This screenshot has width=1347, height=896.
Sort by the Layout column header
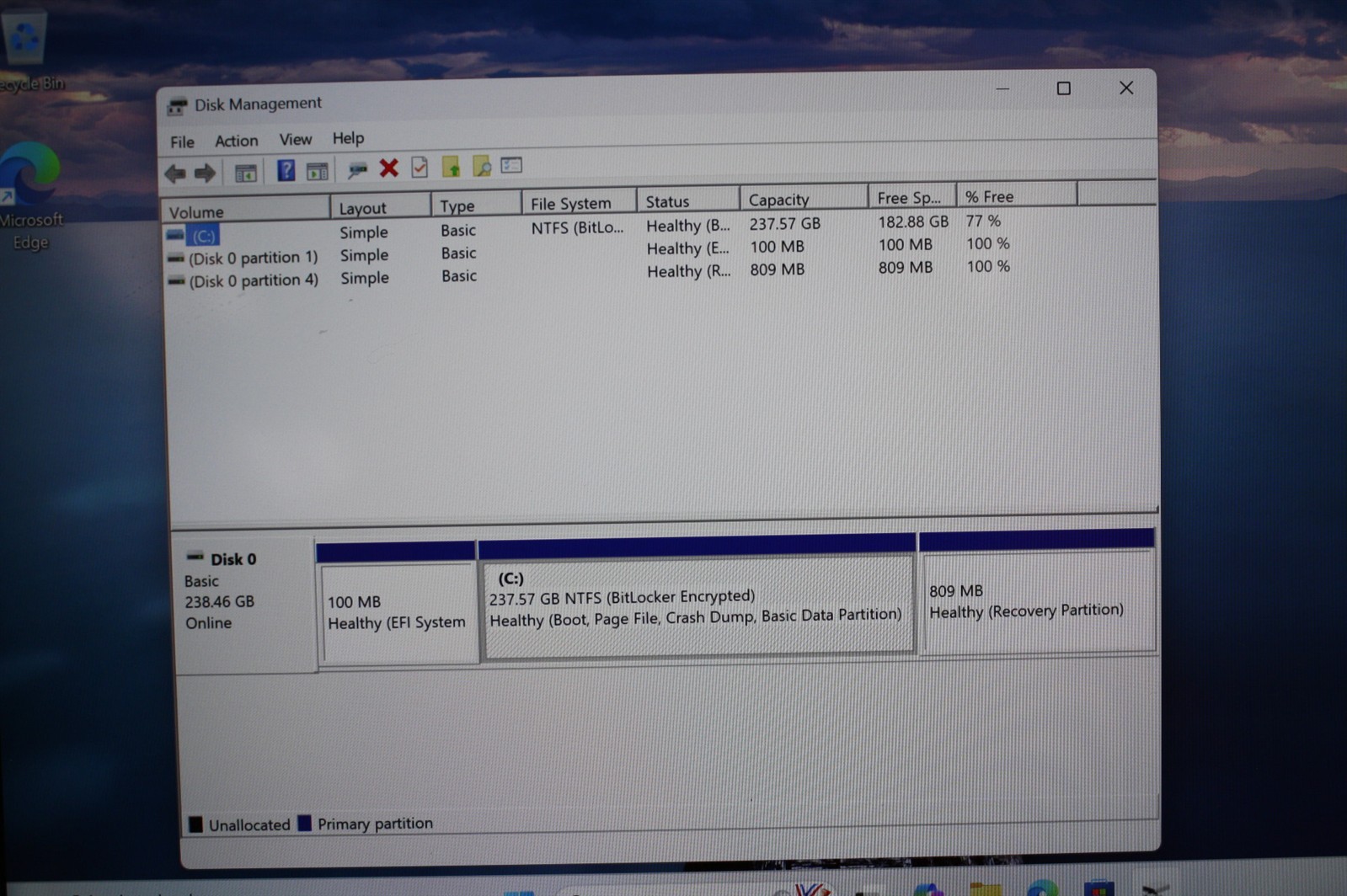pos(380,207)
